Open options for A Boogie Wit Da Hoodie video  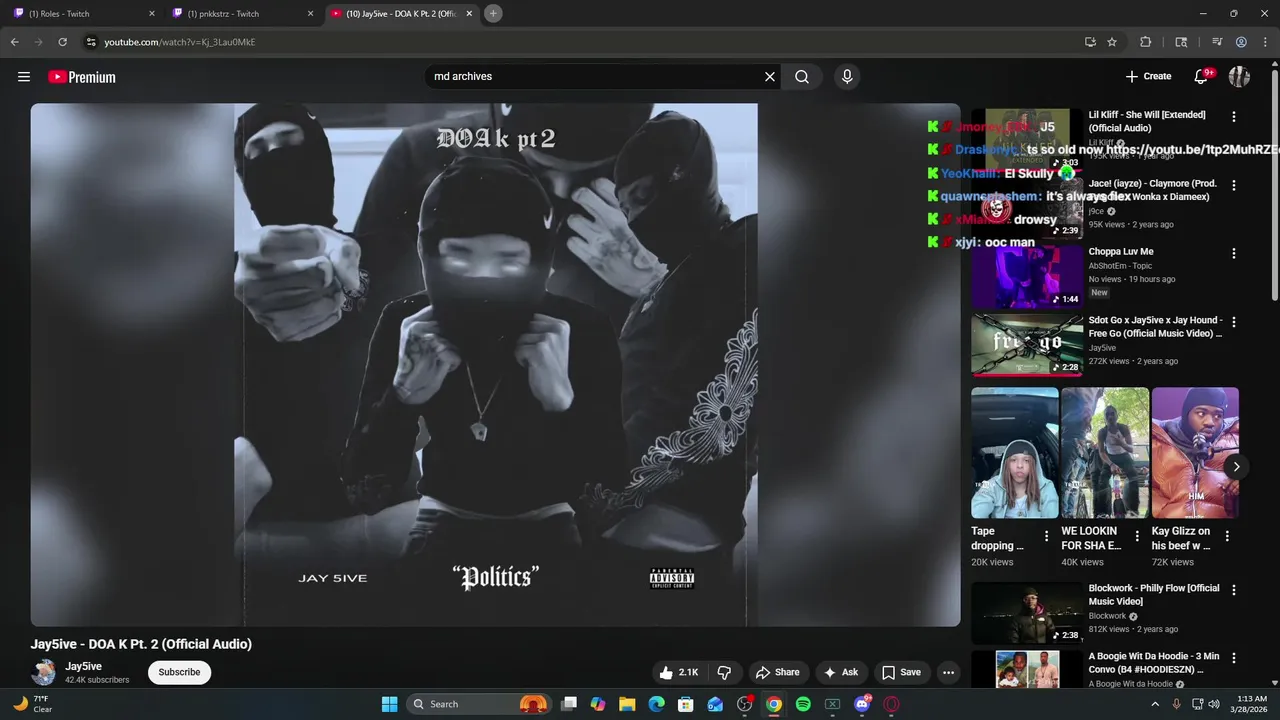[1234, 659]
